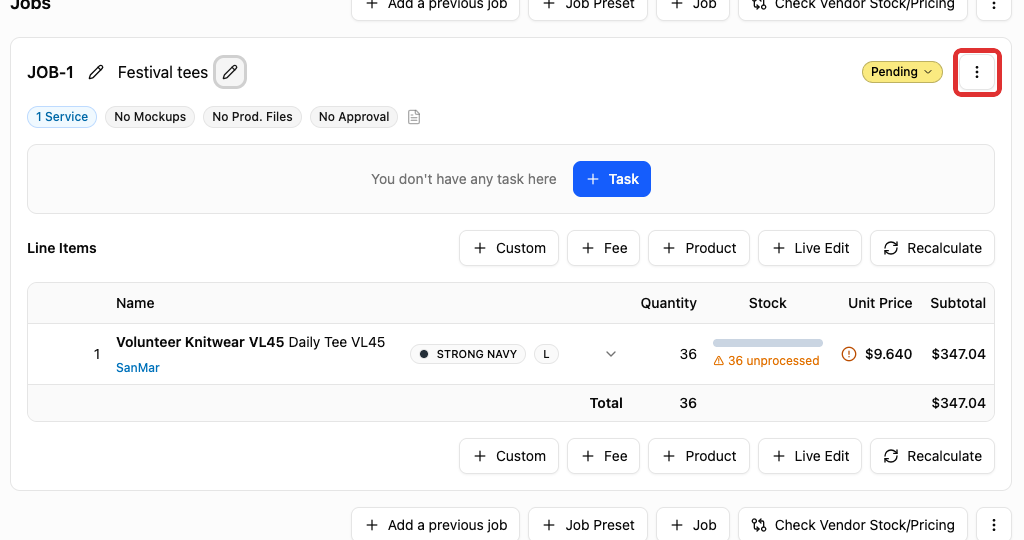Image resolution: width=1024 pixels, height=540 pixels.
Task: Click the pencil icon next to JOB-1
Action: coord(96,72)
